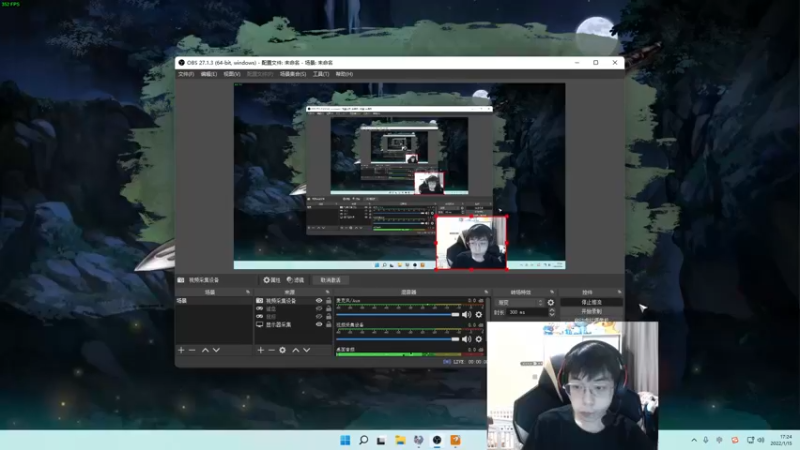Image resolution: width=800 pixels, height=450 pixels.
Task: Toggle visibility eye of 视频采集设备 source
Action: pos(319,301)
